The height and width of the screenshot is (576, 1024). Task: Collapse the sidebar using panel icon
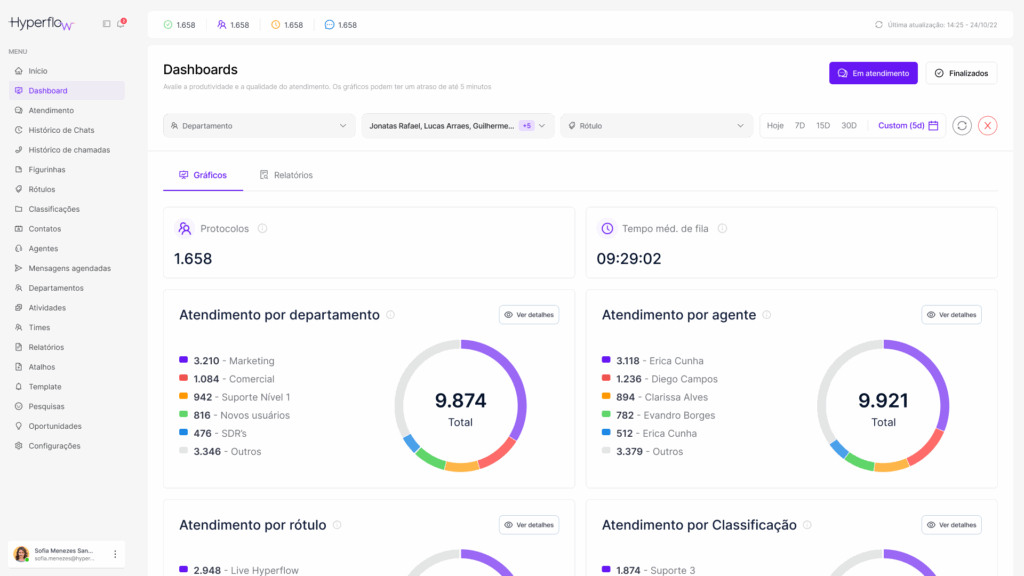tap(107, 24)
